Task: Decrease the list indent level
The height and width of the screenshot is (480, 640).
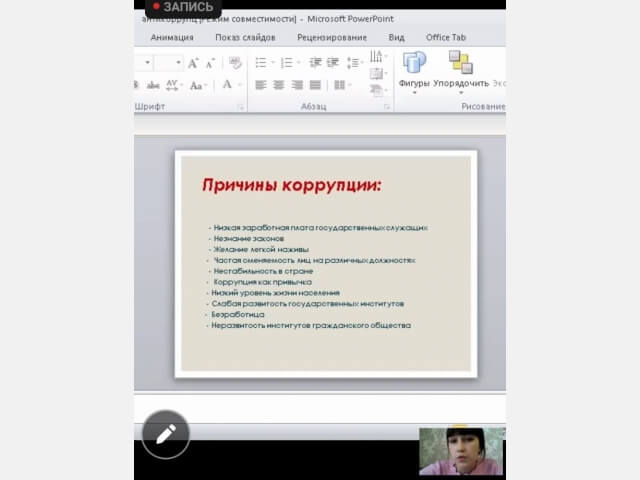Action: 315,62
